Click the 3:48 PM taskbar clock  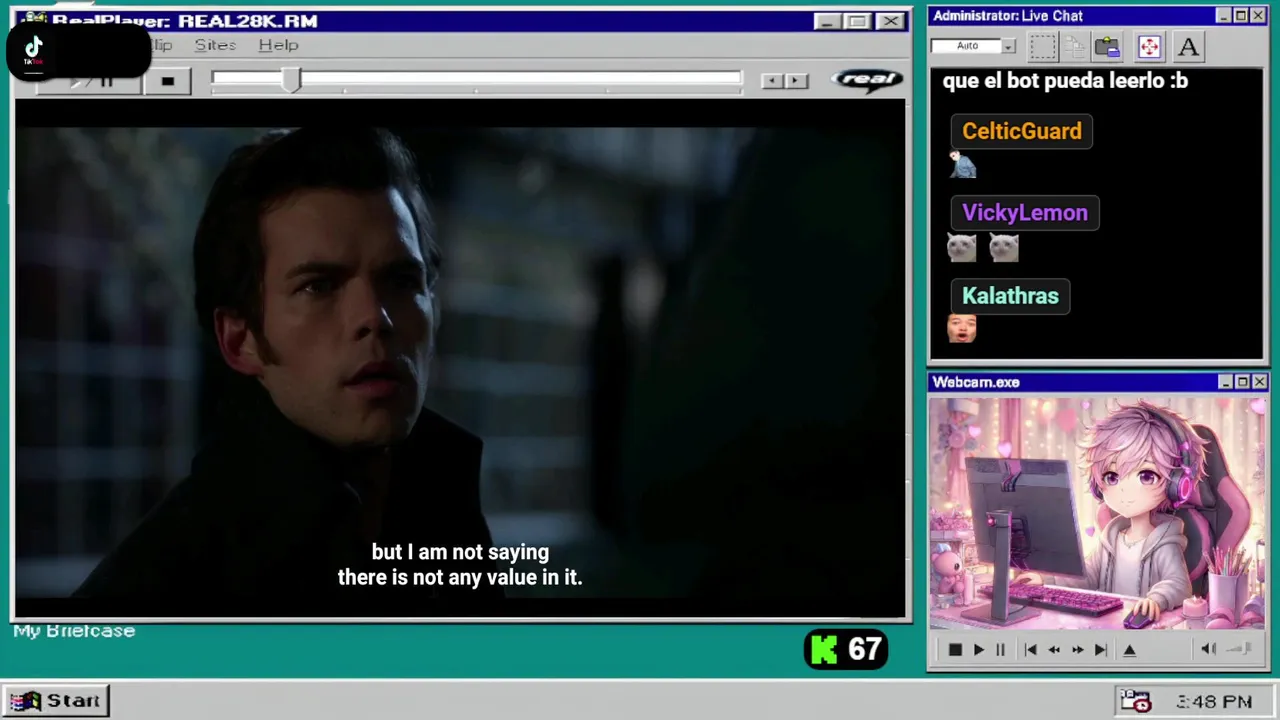(x=1214, y=702)
